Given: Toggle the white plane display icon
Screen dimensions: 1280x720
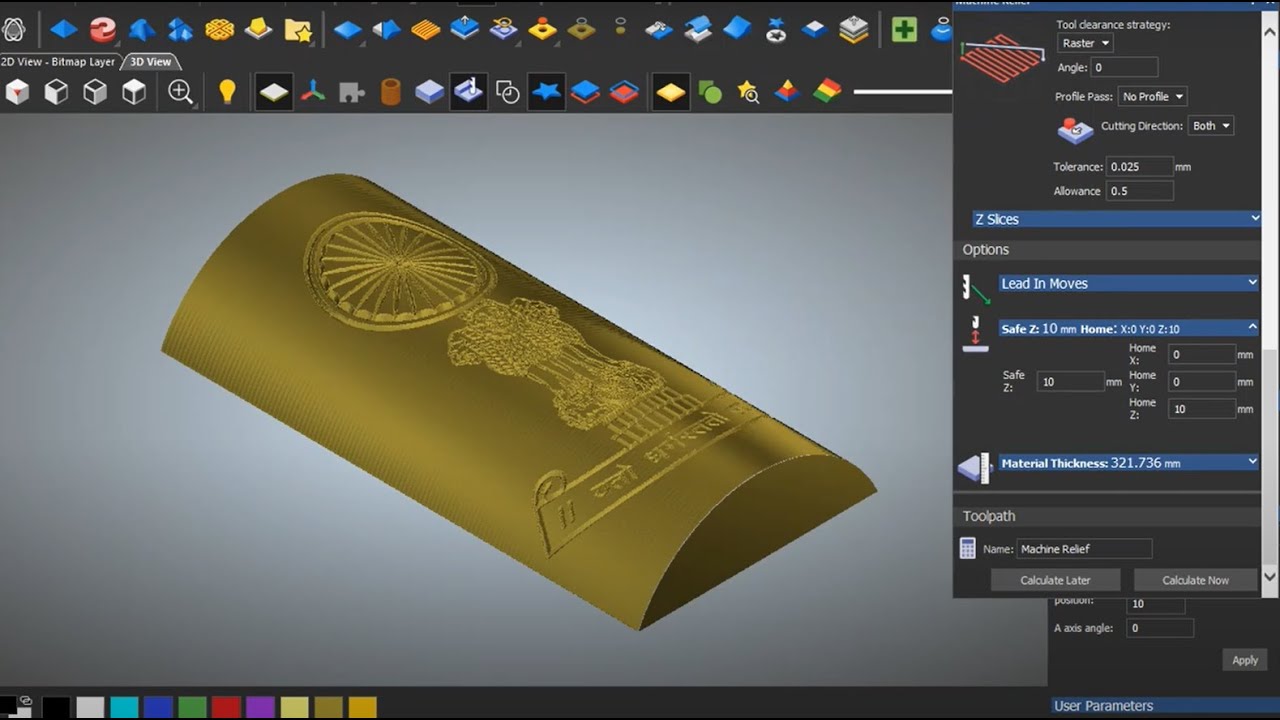Looking at the screenshot, I should (x=273, y=93).
